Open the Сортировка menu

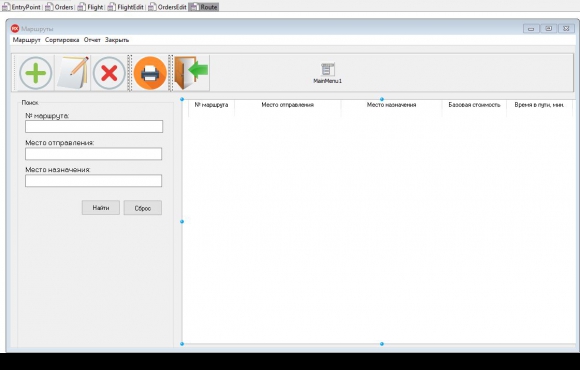pyautogui.click(x=62, y=40)
